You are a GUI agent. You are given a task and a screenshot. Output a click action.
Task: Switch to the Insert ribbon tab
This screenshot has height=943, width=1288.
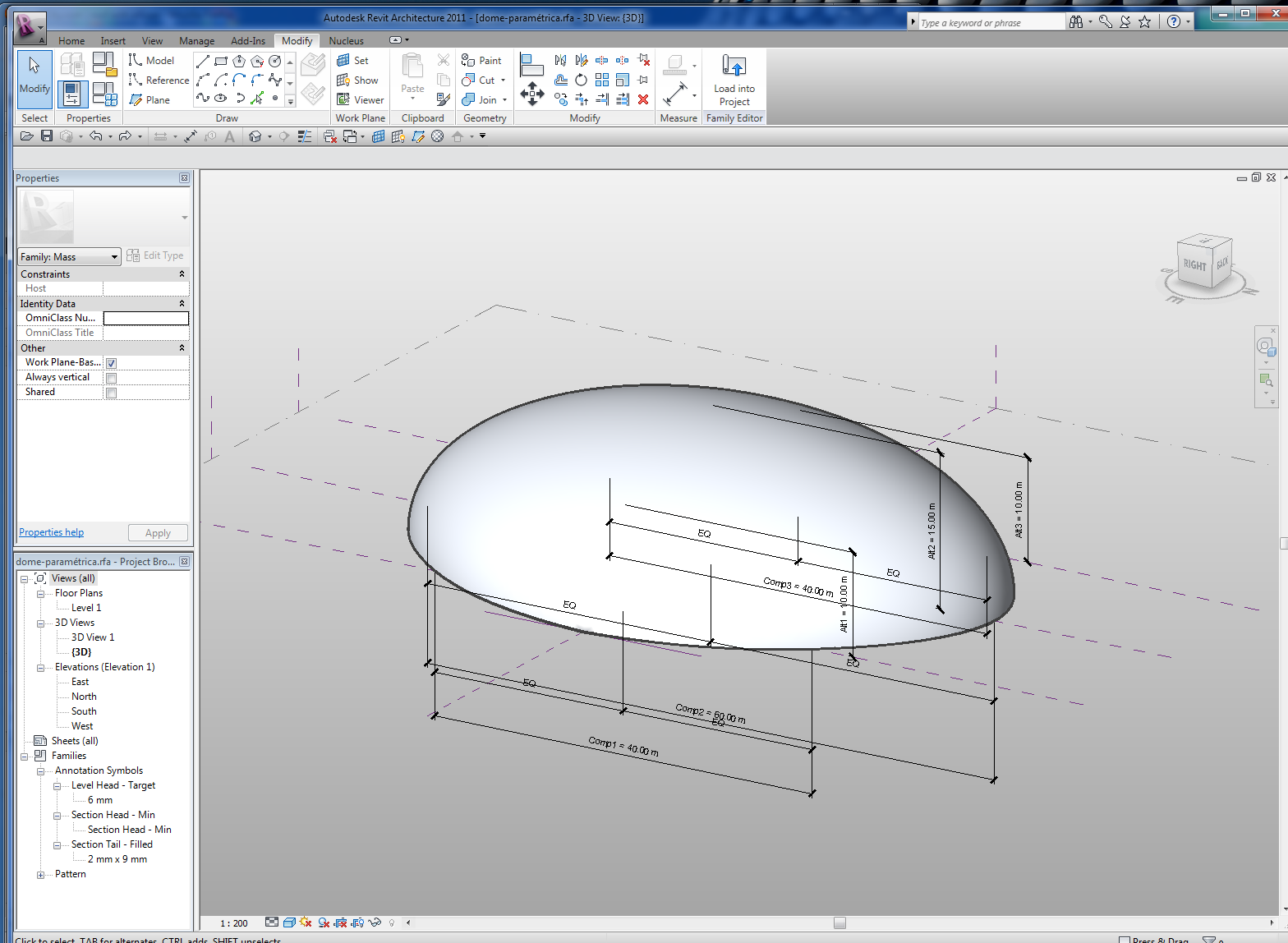click(x=113, y=41)
